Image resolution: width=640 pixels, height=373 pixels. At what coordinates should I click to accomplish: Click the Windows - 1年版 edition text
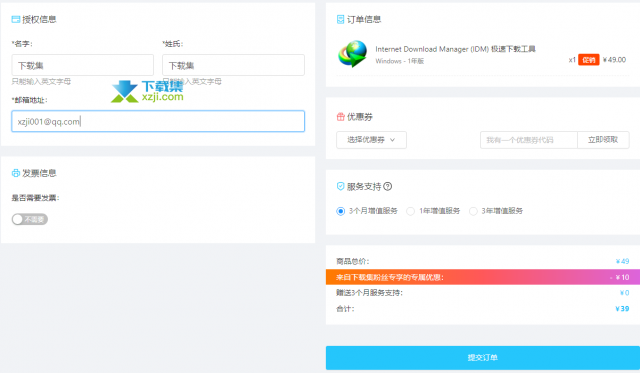400,61
